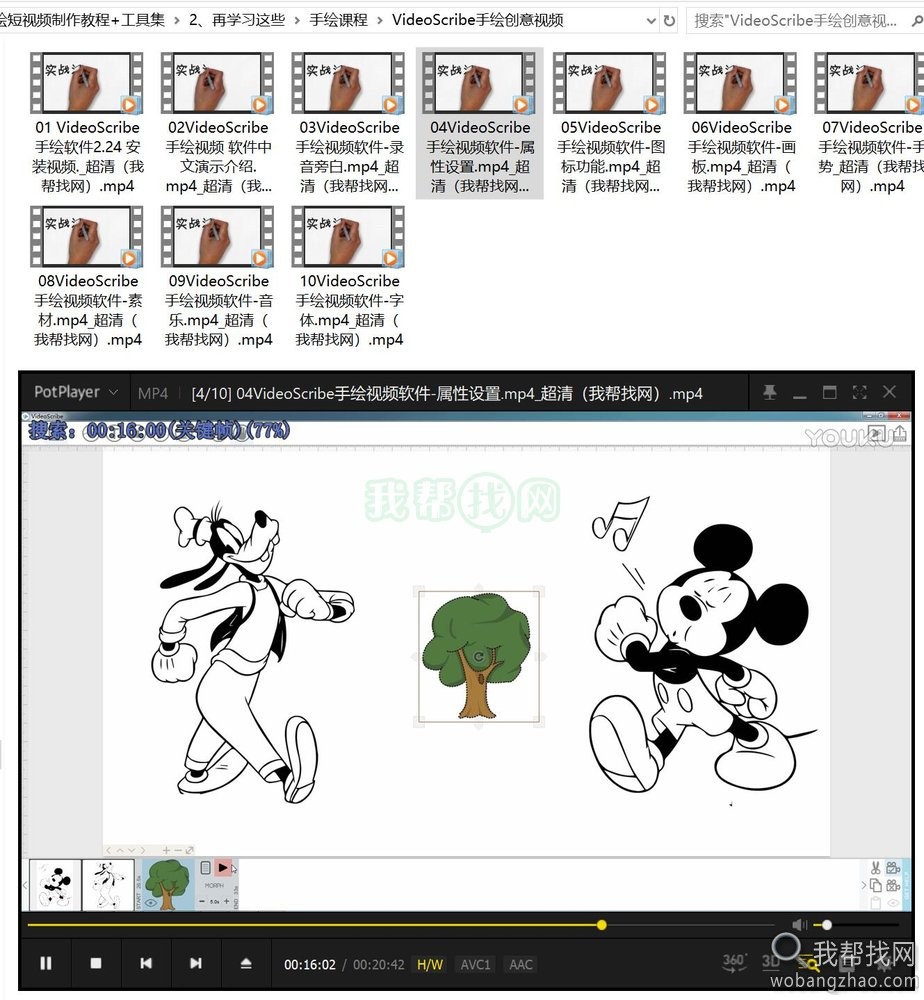Skip to the next file in PotPlayer
This screenshot has height=1000, width=924.
pyautogui.click(x=196, y=963)
